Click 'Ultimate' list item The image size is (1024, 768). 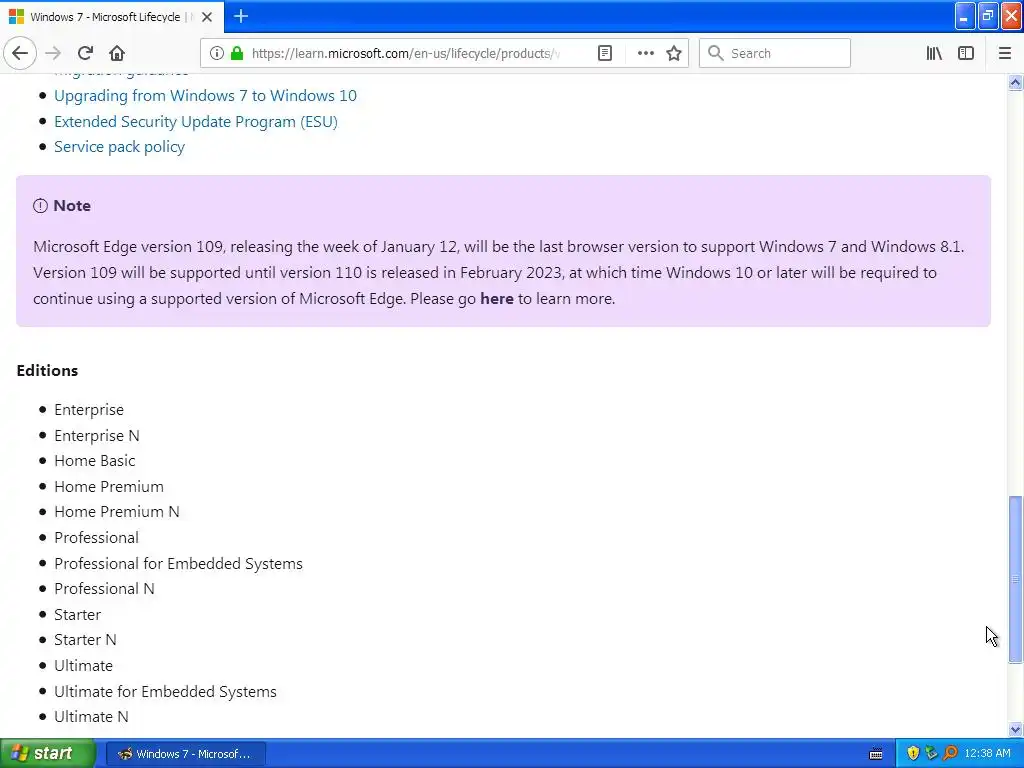pyautogui.click(x=84, y=666)
